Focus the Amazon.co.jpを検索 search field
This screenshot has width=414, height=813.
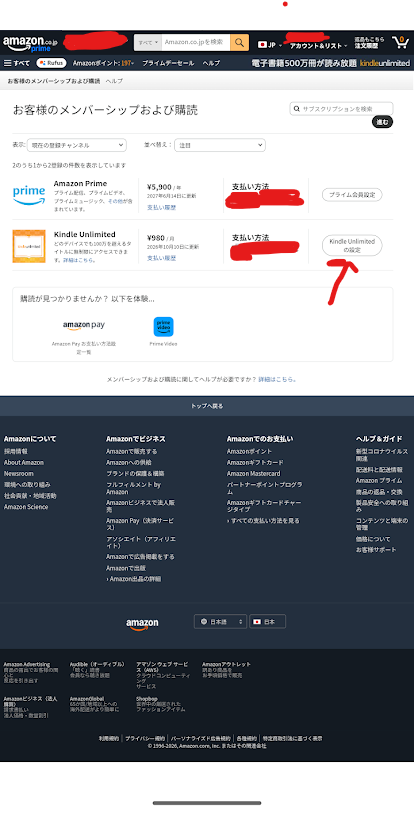[x=196, y=43]
